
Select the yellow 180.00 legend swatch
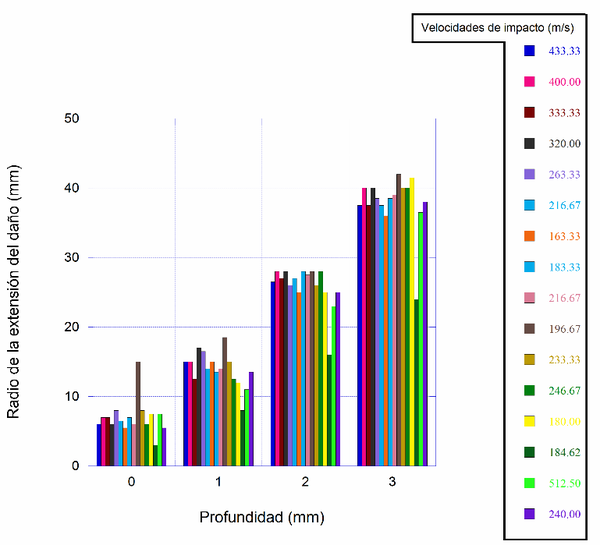point(529,422)
